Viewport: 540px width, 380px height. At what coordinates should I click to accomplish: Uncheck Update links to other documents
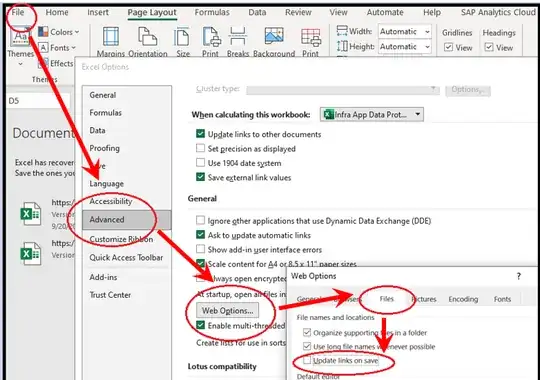tap(200, 134)
